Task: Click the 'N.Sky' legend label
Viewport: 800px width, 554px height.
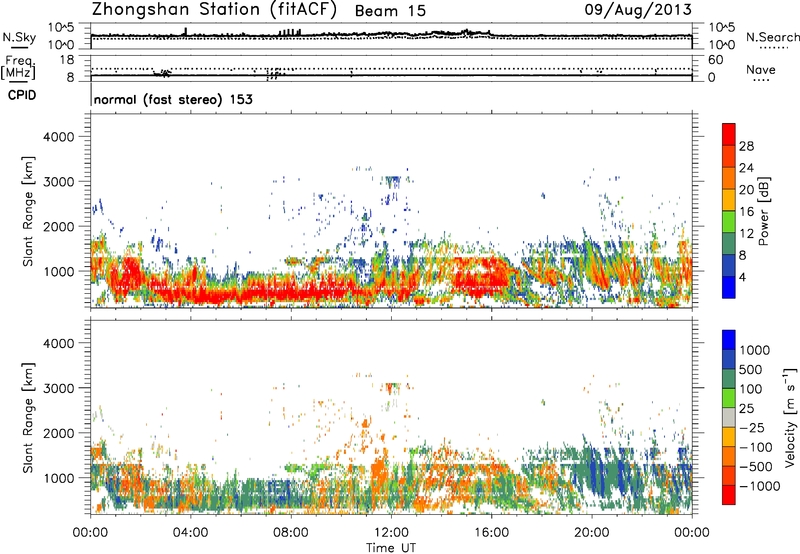Action: (x=19, y=37)
